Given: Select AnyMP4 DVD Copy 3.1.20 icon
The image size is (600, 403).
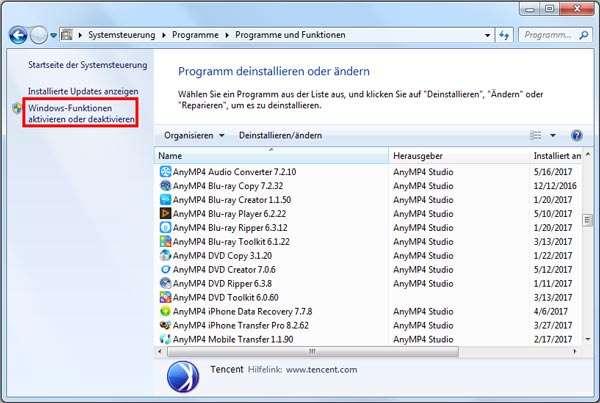Looking at the screenshot, I should click(165, 255).
